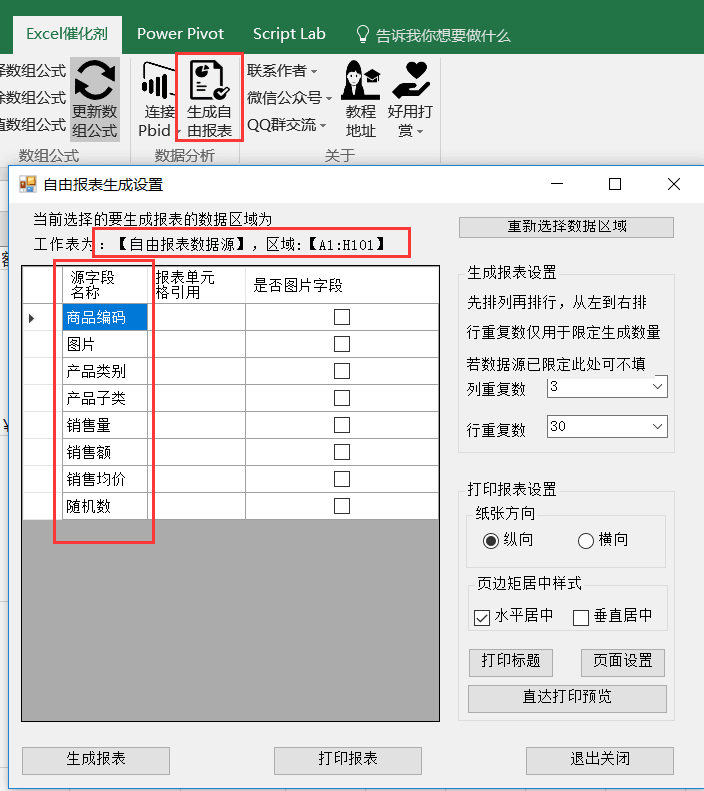Click the 打印标题 button
Screen dimensions: 704x791
[511, 662]
